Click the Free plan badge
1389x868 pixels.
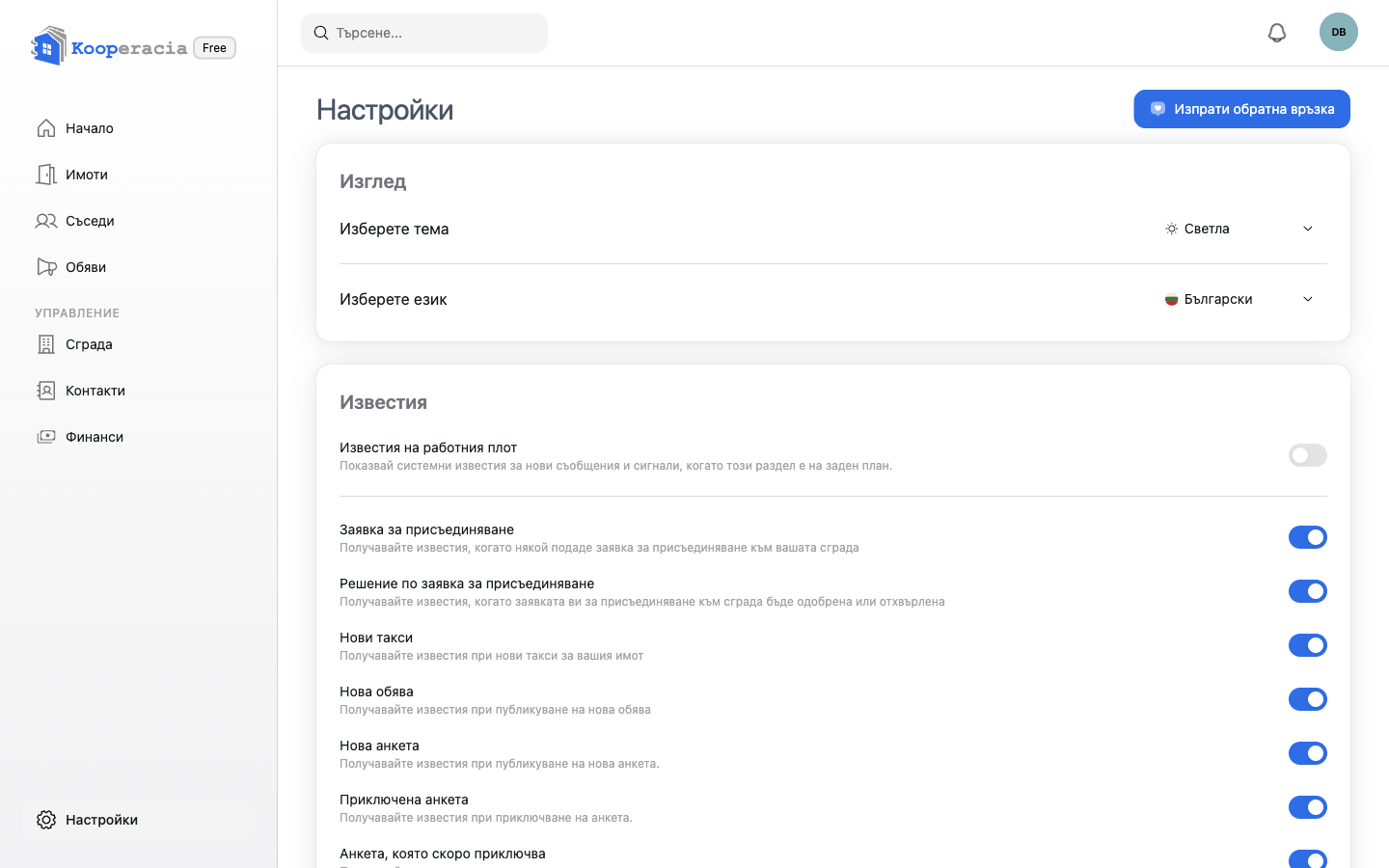coord(214,47)
